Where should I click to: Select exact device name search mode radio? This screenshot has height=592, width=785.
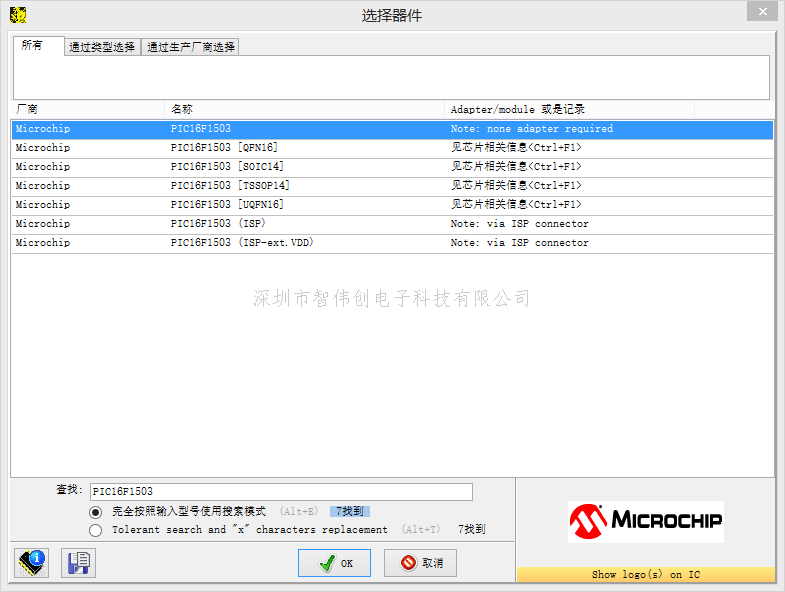pyautogui.click(x=95, y=512)
